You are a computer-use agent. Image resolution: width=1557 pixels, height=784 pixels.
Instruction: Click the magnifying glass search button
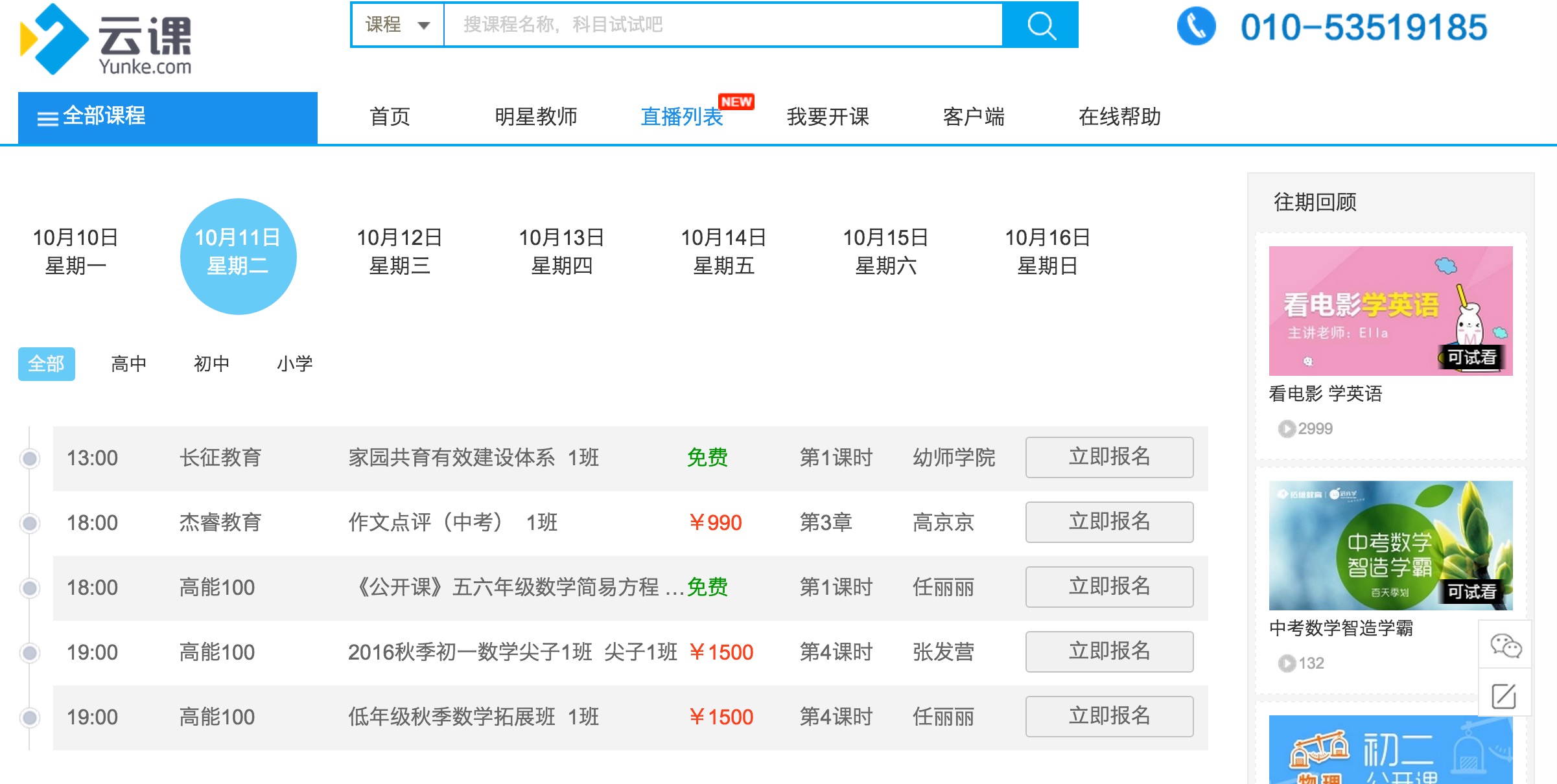(1041, 25)
